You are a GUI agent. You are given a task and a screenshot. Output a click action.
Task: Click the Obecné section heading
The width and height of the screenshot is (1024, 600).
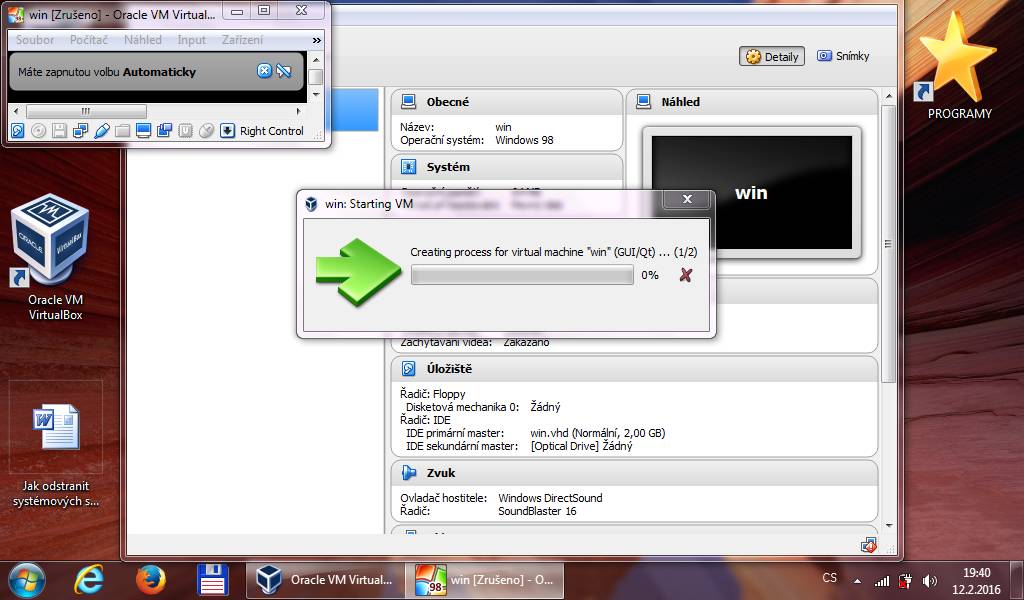point(448,102)
